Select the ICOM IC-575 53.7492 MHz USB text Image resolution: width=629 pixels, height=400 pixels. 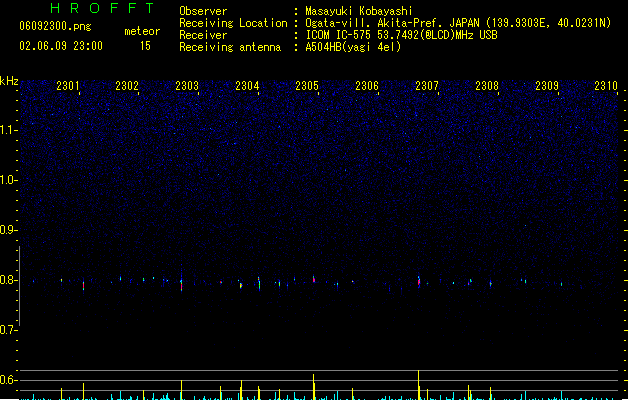coord(402,35)
